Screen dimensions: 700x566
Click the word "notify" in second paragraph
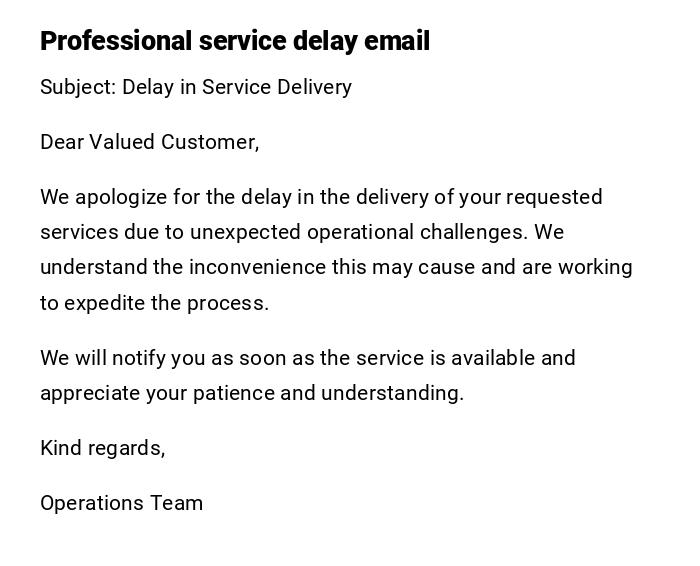(139, 358)
